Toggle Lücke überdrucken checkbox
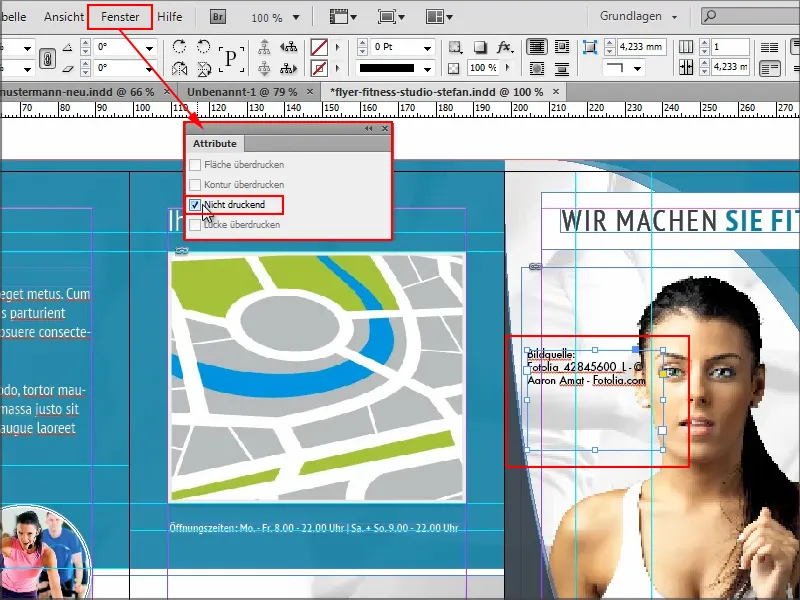 195,224
